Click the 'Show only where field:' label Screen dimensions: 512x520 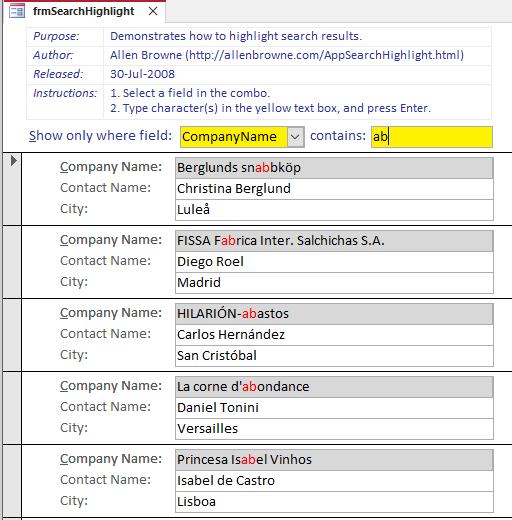click(x=100, y=136)
